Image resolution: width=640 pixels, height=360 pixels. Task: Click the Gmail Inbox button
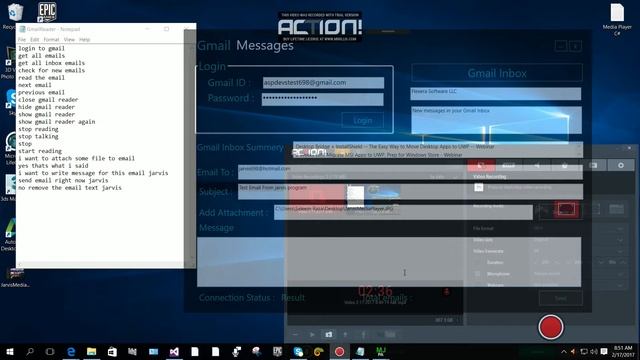[x=497, y=73]
